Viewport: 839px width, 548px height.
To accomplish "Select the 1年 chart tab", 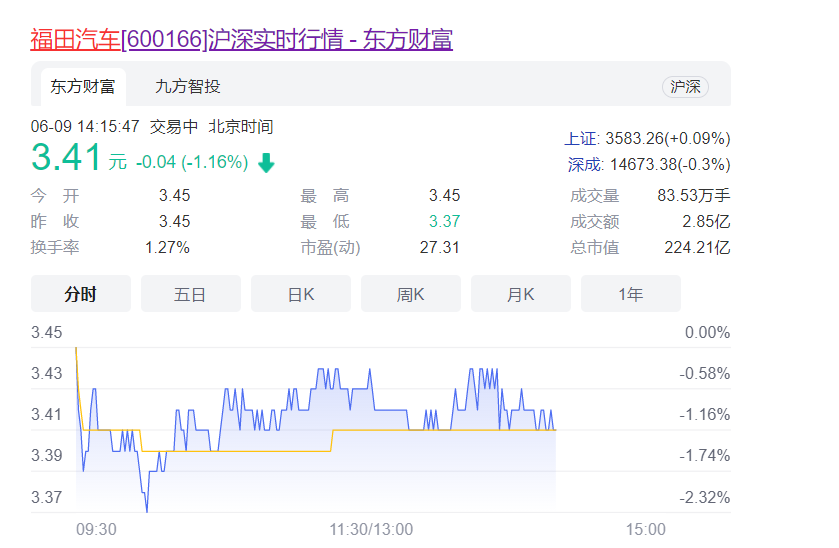I will point(631,294).
